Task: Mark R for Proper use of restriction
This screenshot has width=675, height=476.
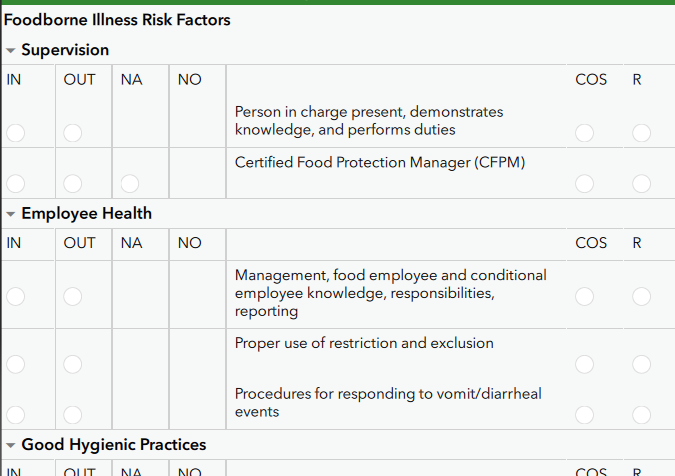Action: 641,364
